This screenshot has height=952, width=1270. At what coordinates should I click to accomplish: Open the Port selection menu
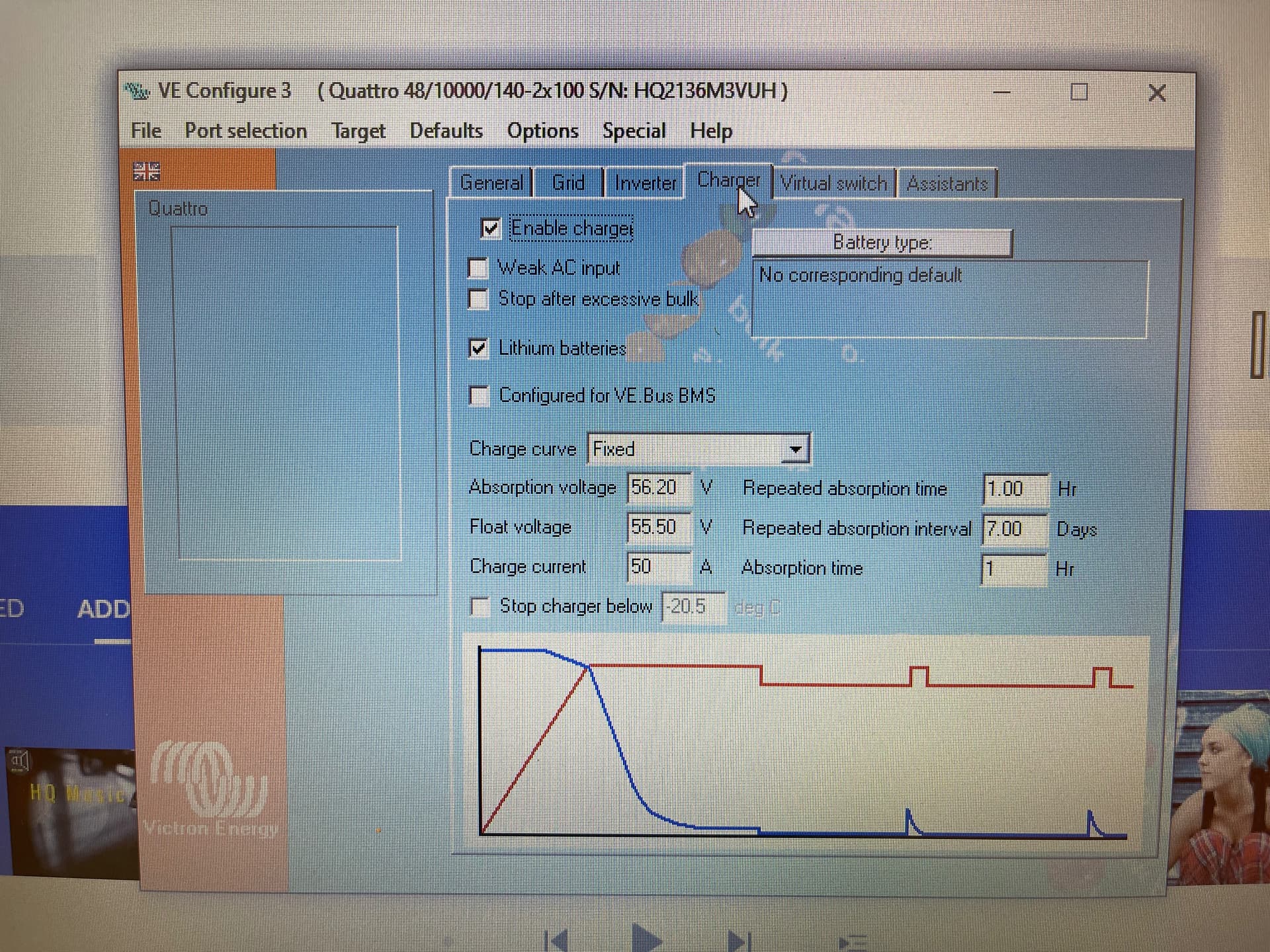[x=245, y=131]
